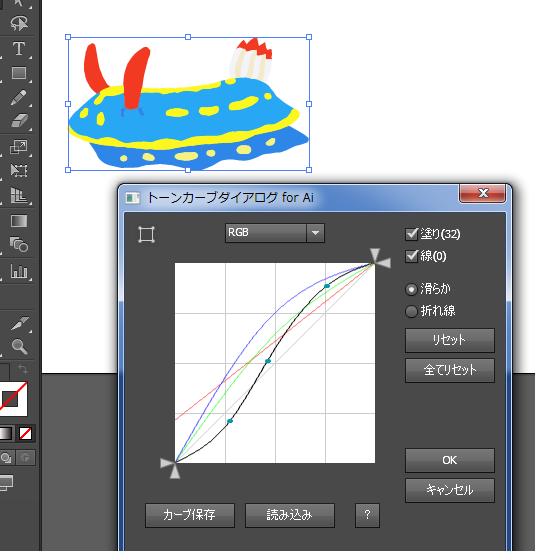Open the RGB channel dropdown

[x=275, y=233]
